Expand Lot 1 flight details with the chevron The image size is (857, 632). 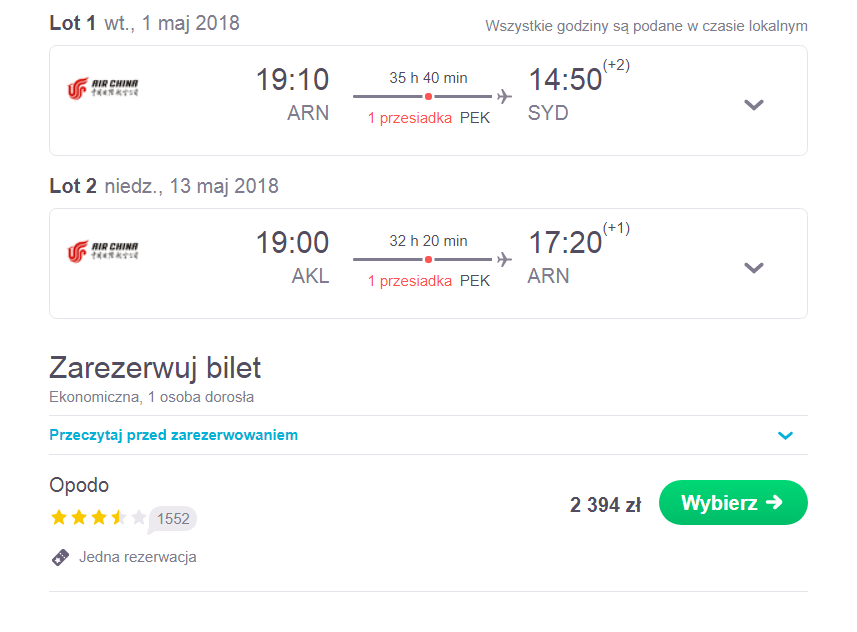pos(754,104)
